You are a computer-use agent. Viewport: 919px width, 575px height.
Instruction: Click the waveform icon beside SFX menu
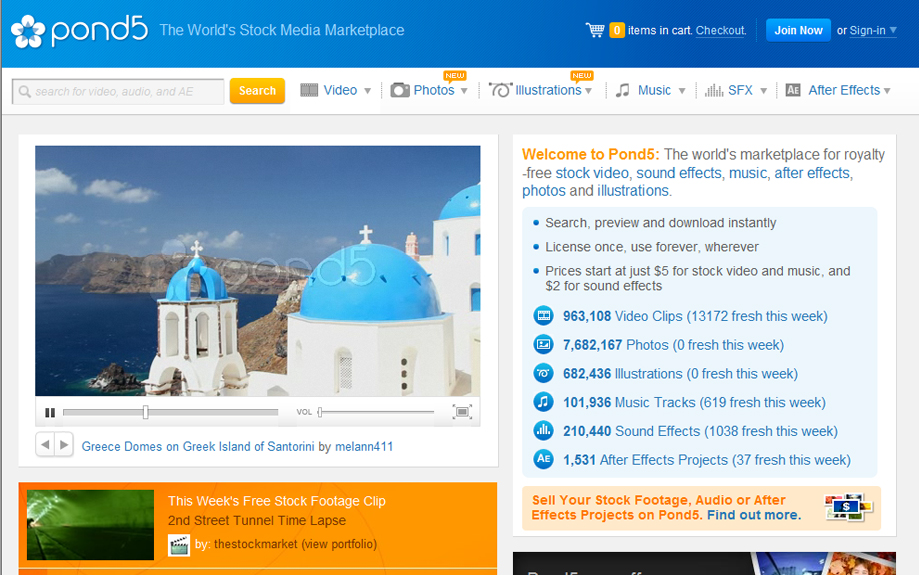tap(713, 90)
